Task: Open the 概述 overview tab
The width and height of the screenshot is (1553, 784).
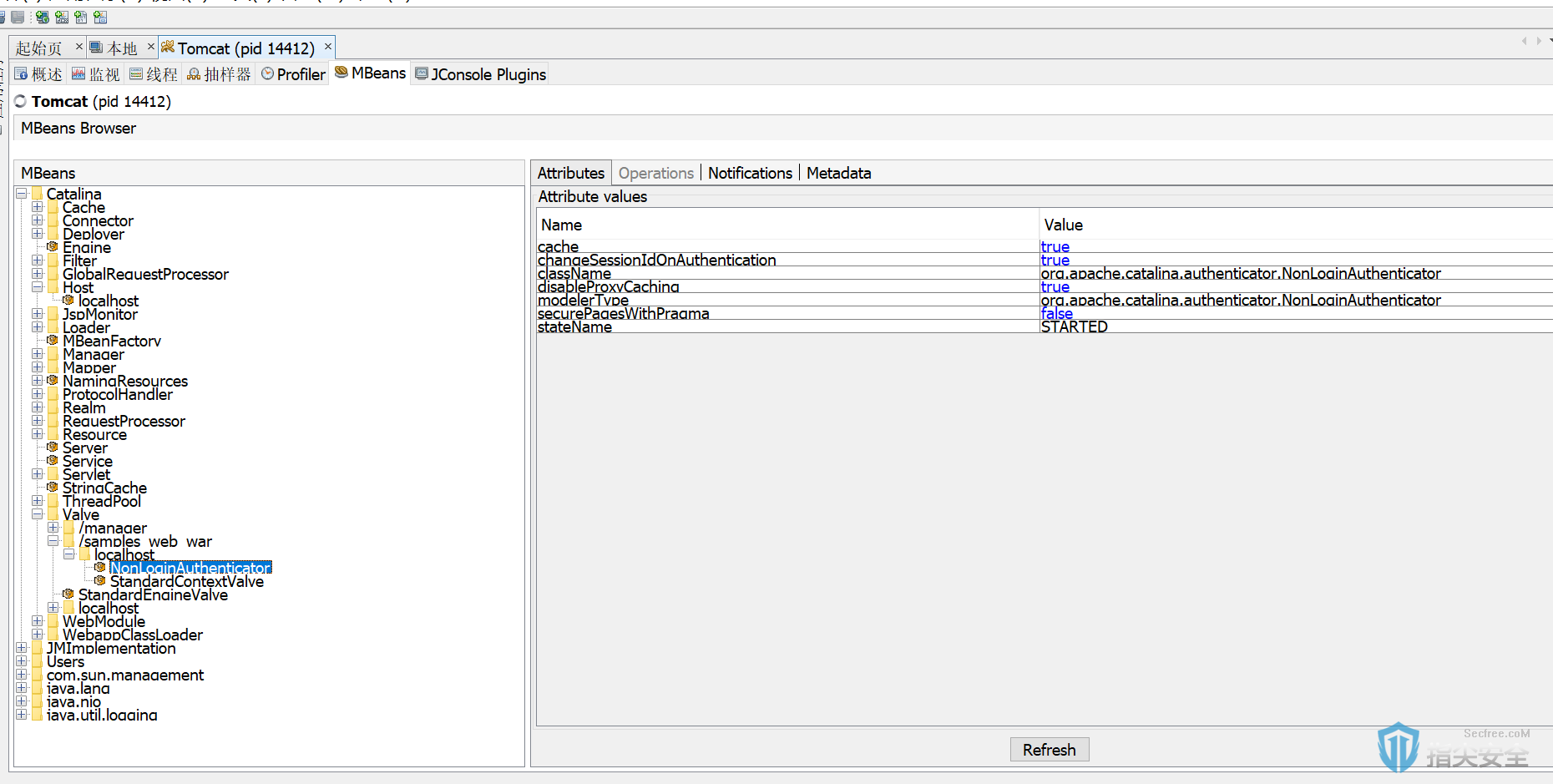Action: click(38, 74)
